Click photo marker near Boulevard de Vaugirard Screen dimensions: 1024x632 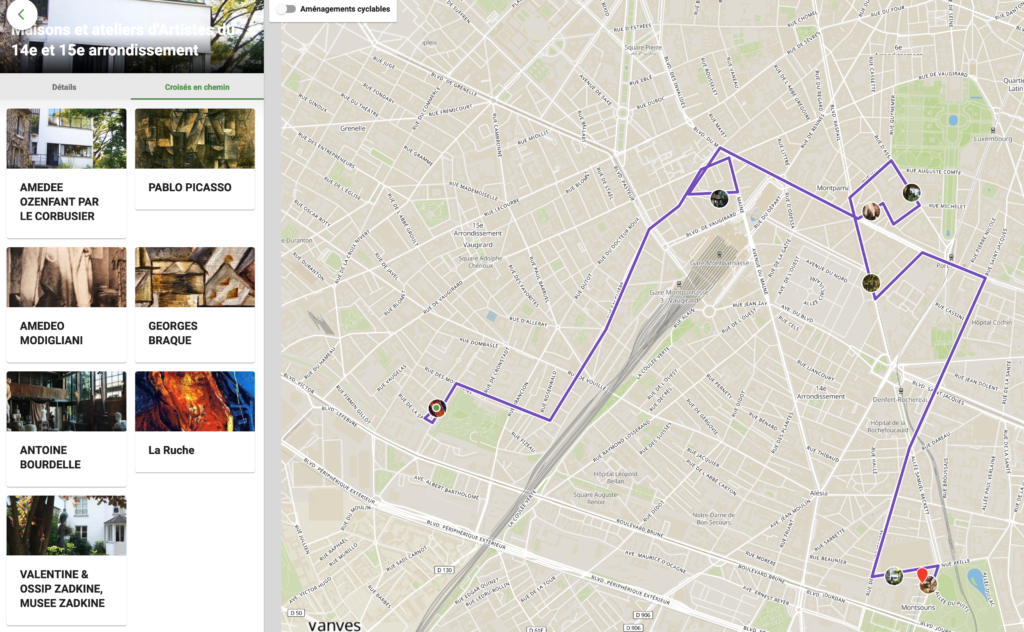click(719, 198)
